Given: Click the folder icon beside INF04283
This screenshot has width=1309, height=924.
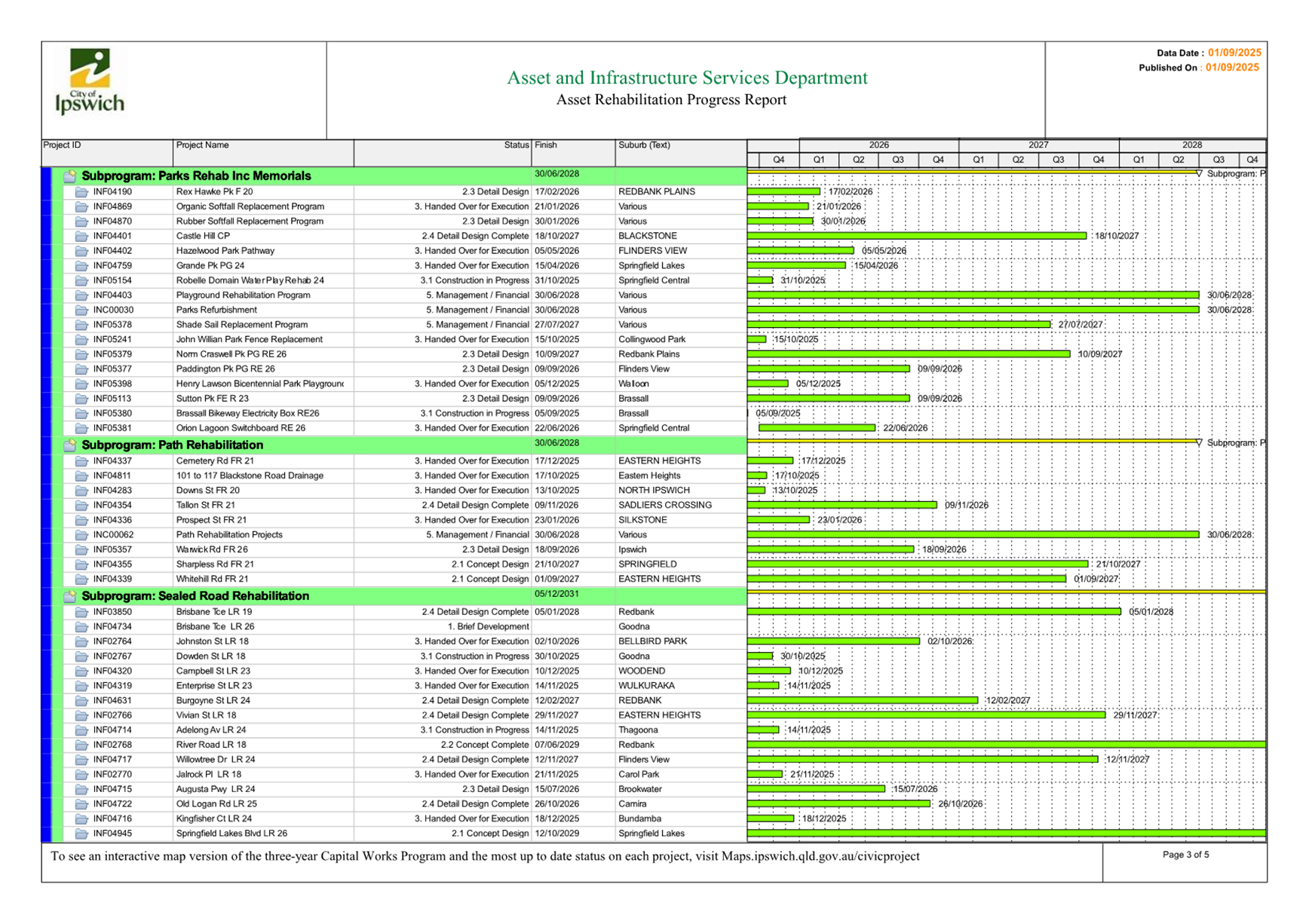Looking at the screenshot, I should [81, 490].
